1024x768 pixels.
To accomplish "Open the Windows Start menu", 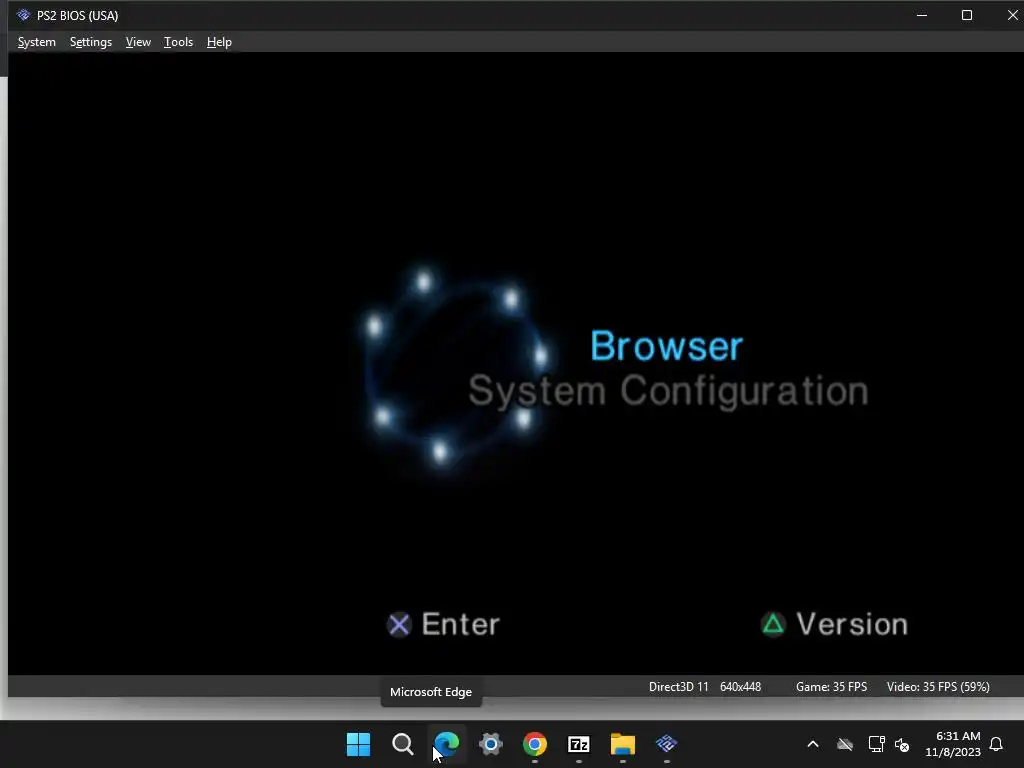I will (x=358, y=744).
